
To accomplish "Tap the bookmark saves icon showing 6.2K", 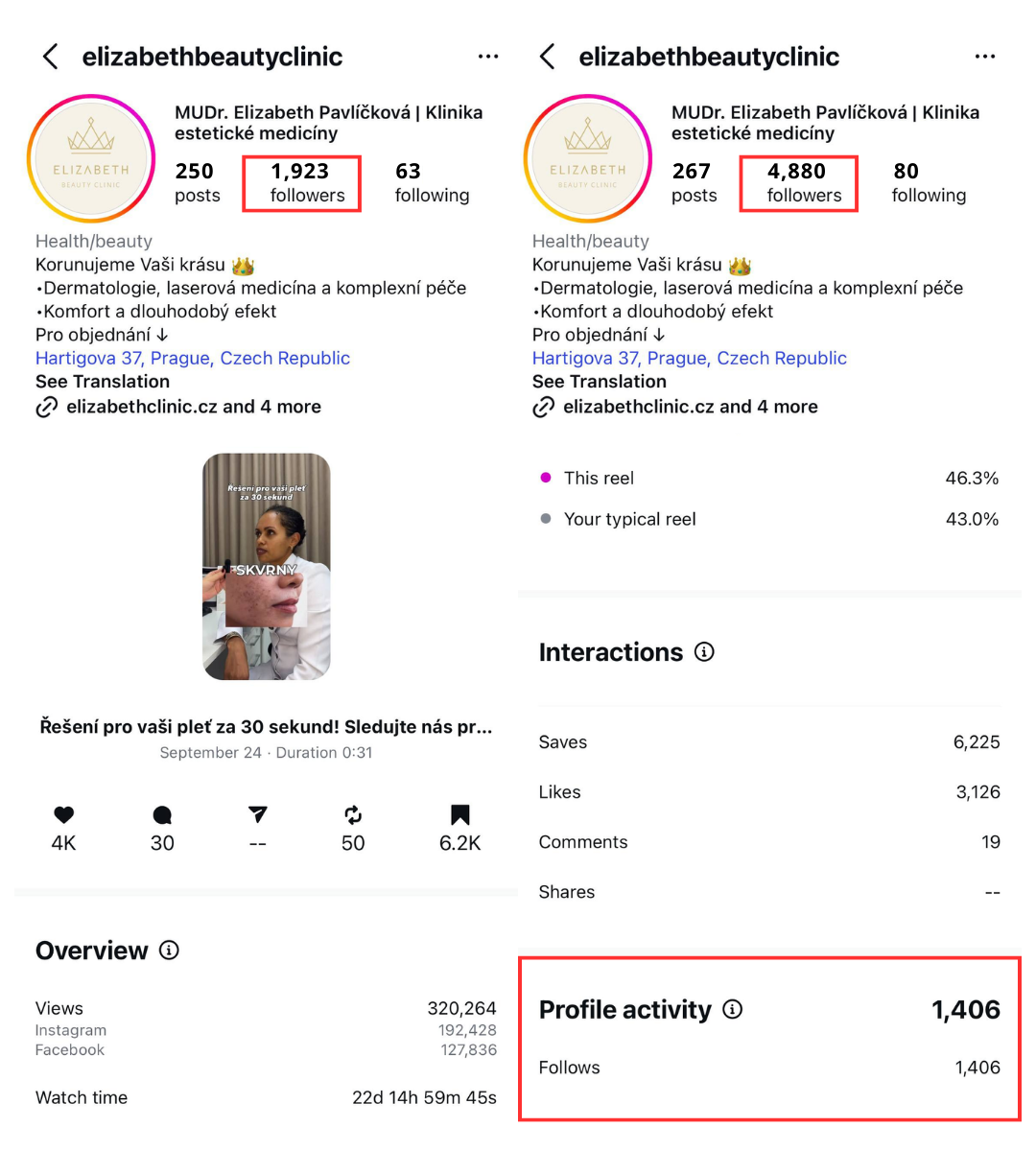I will pos(460,815).
